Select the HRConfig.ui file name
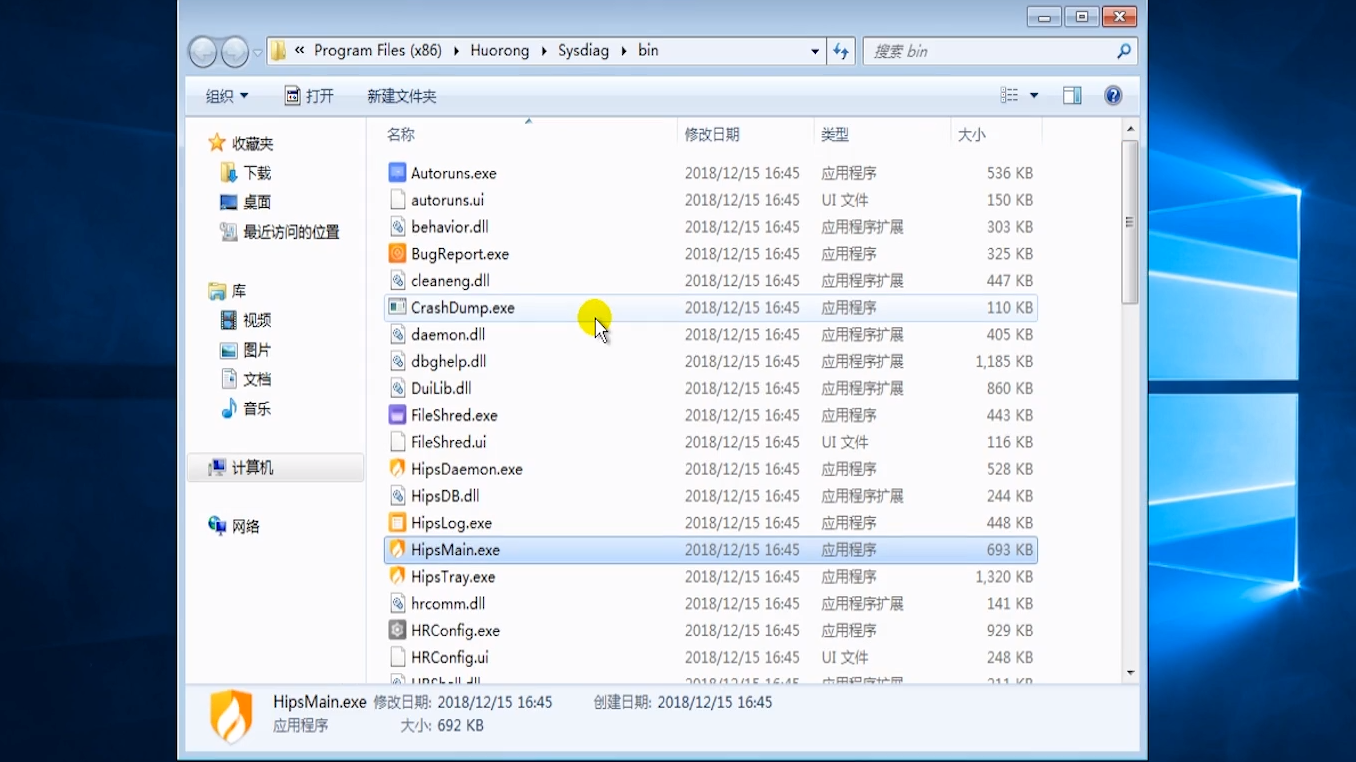Screen dimensions: 1356x762 tap(449, 658)
